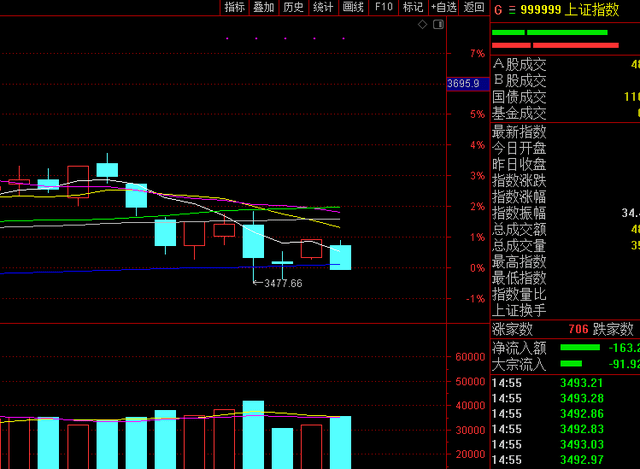The width and height of the screenshot is (640, 469).
Task: Click the green 大宗流入 bar
Action: click(x=571, y=363)
